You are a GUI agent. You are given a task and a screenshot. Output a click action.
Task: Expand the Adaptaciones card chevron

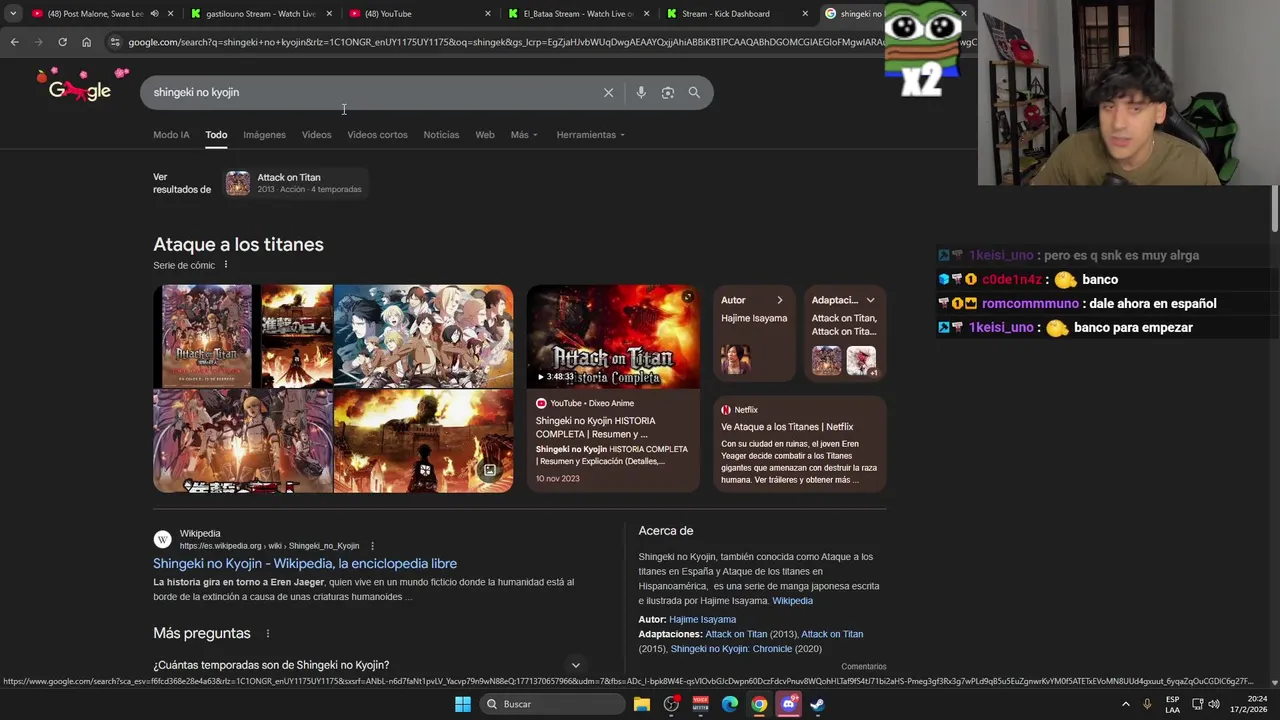[x=870, y=300]
